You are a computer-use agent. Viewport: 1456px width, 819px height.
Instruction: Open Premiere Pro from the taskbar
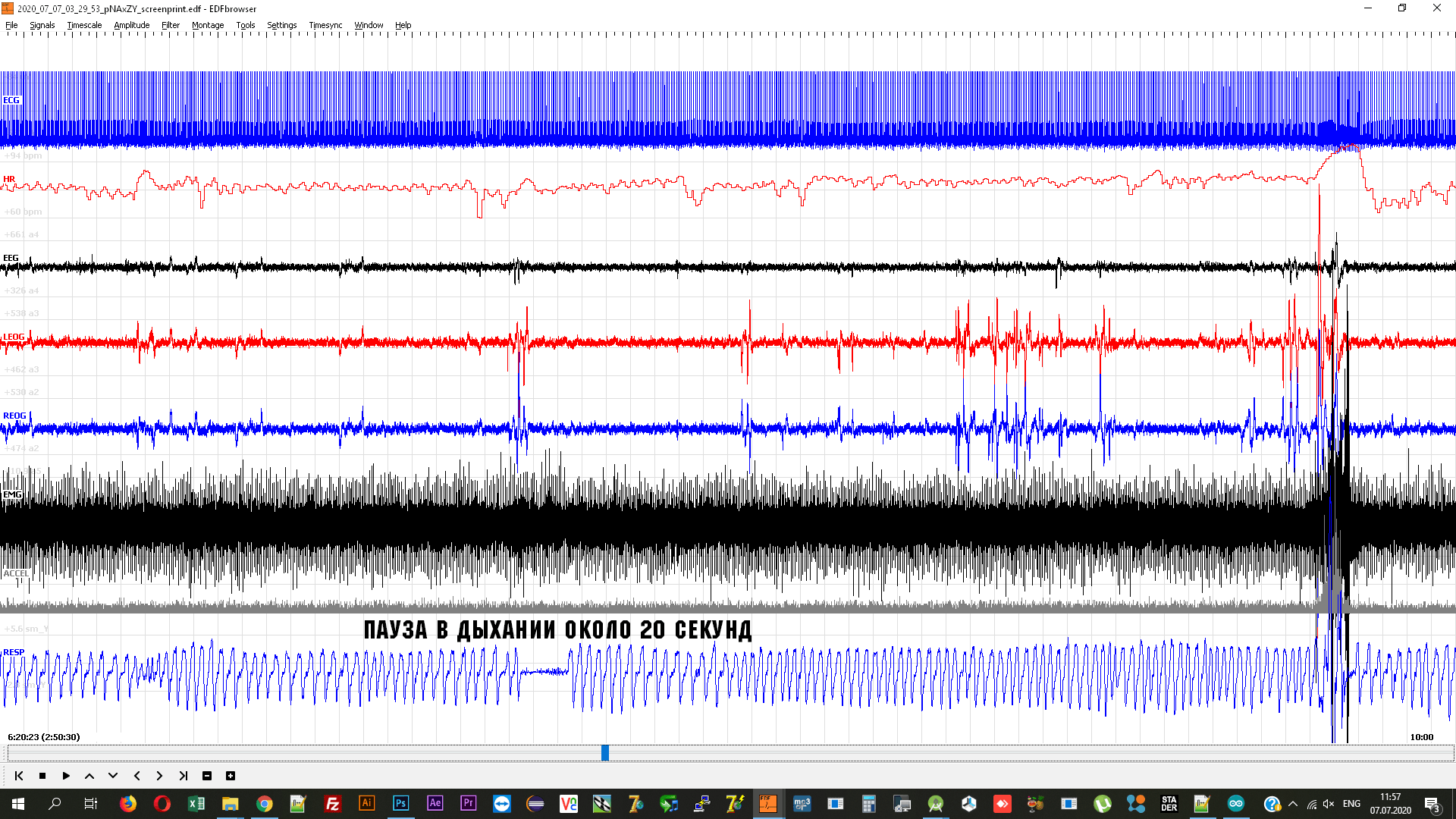coord(468,804)
